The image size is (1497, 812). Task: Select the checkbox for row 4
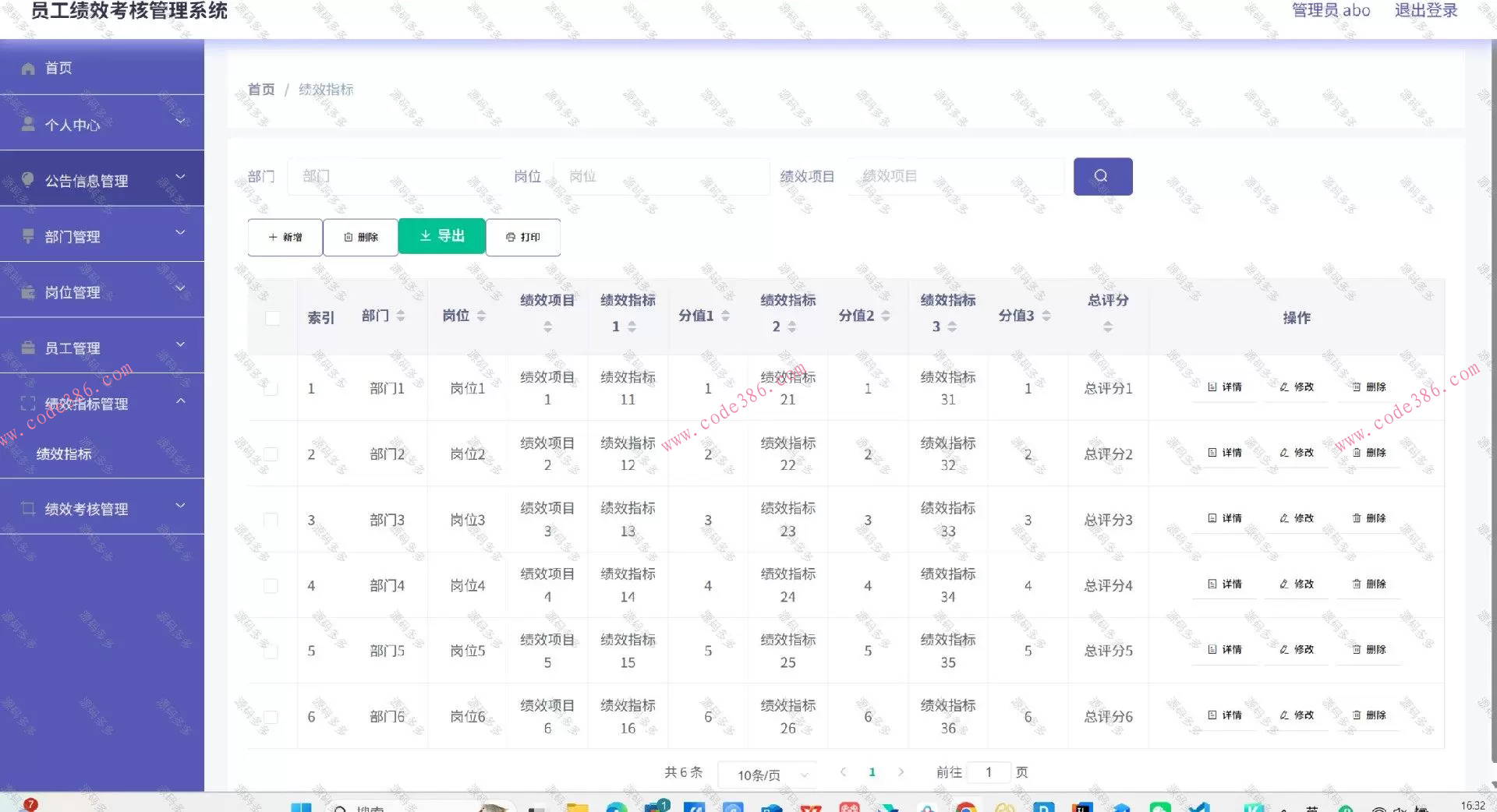(x=271, y=585)
